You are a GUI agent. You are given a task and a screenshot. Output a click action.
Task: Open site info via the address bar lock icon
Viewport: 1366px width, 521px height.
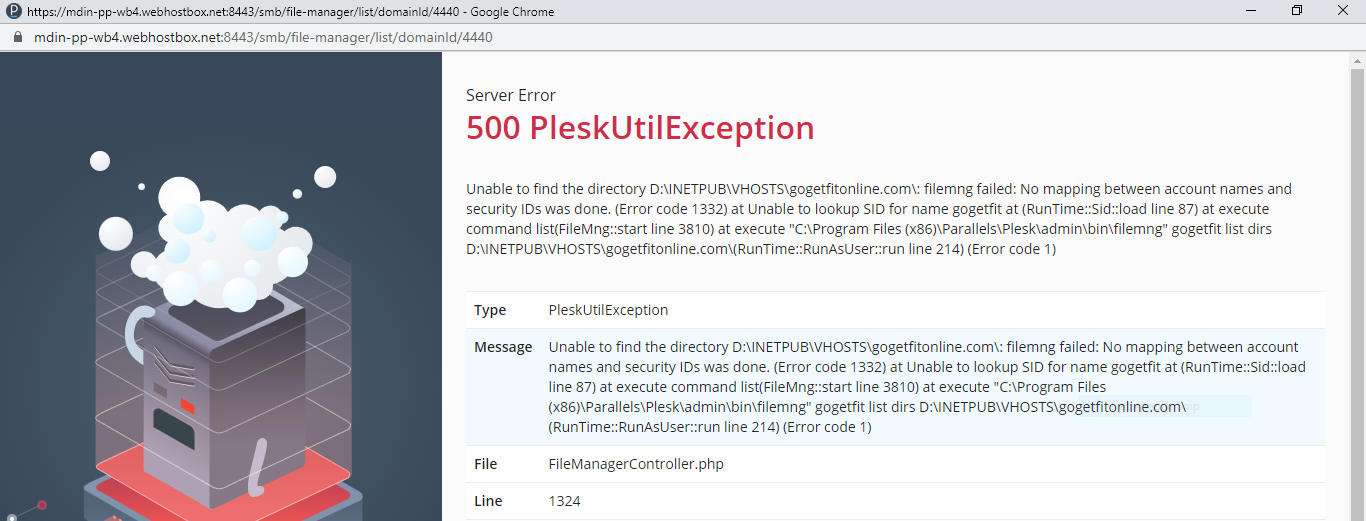(x=15, y=37)
